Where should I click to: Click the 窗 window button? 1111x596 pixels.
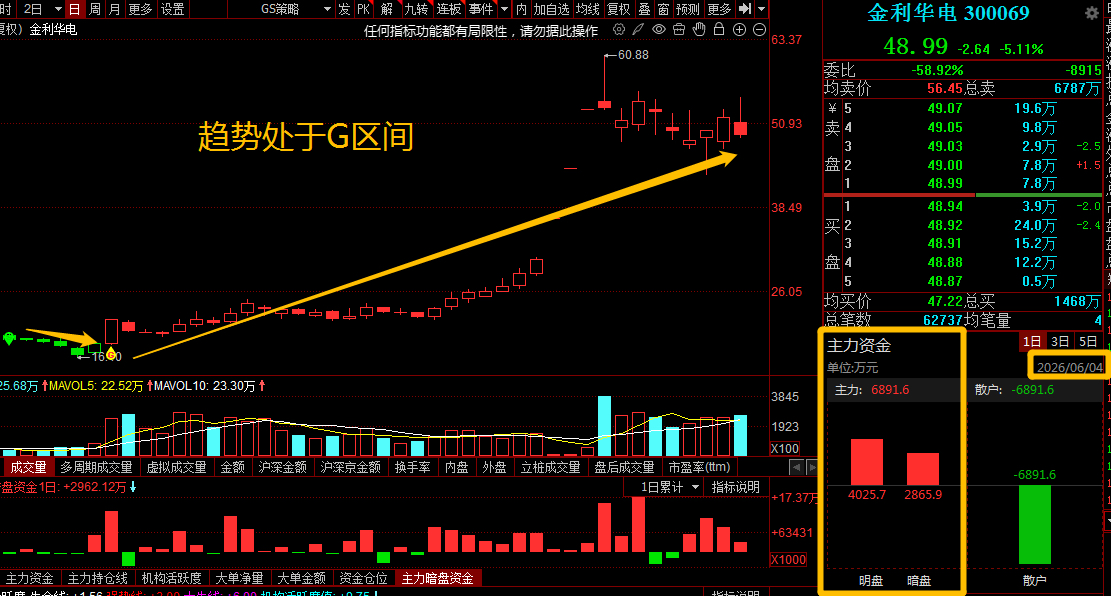click(x=663, y=9)
